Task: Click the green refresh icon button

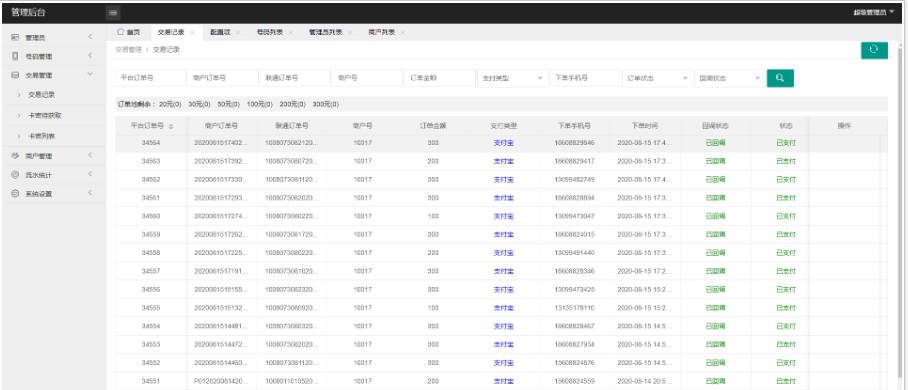Action: 874,50
